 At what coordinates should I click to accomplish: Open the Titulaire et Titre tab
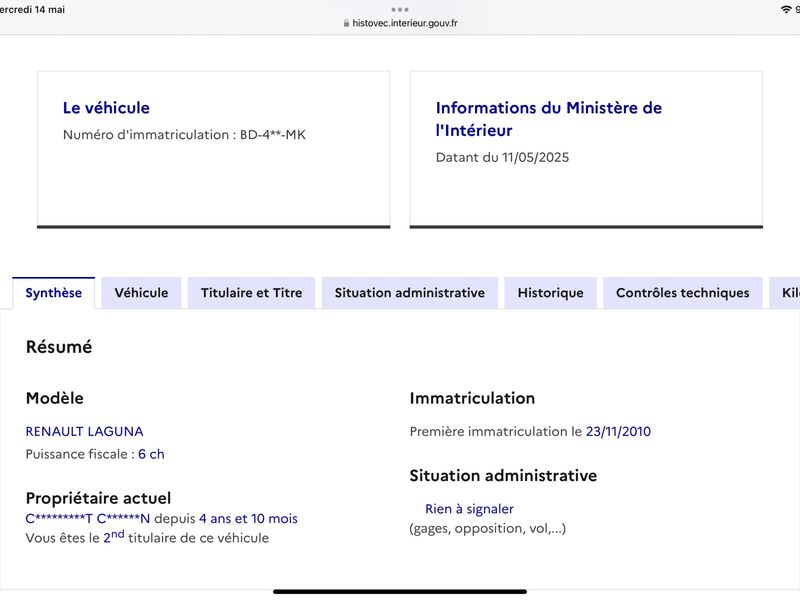click(252, 293)
